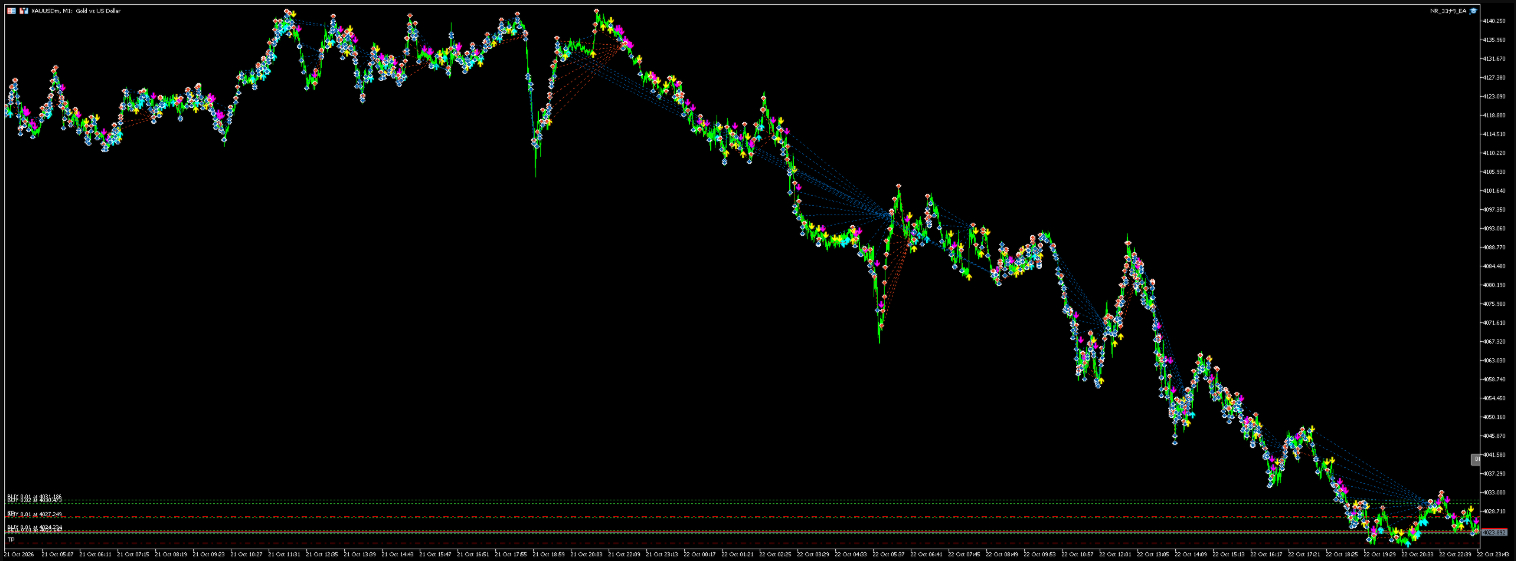Open the Depth of Market icon

pyautogui.click(x=24, y=11)
